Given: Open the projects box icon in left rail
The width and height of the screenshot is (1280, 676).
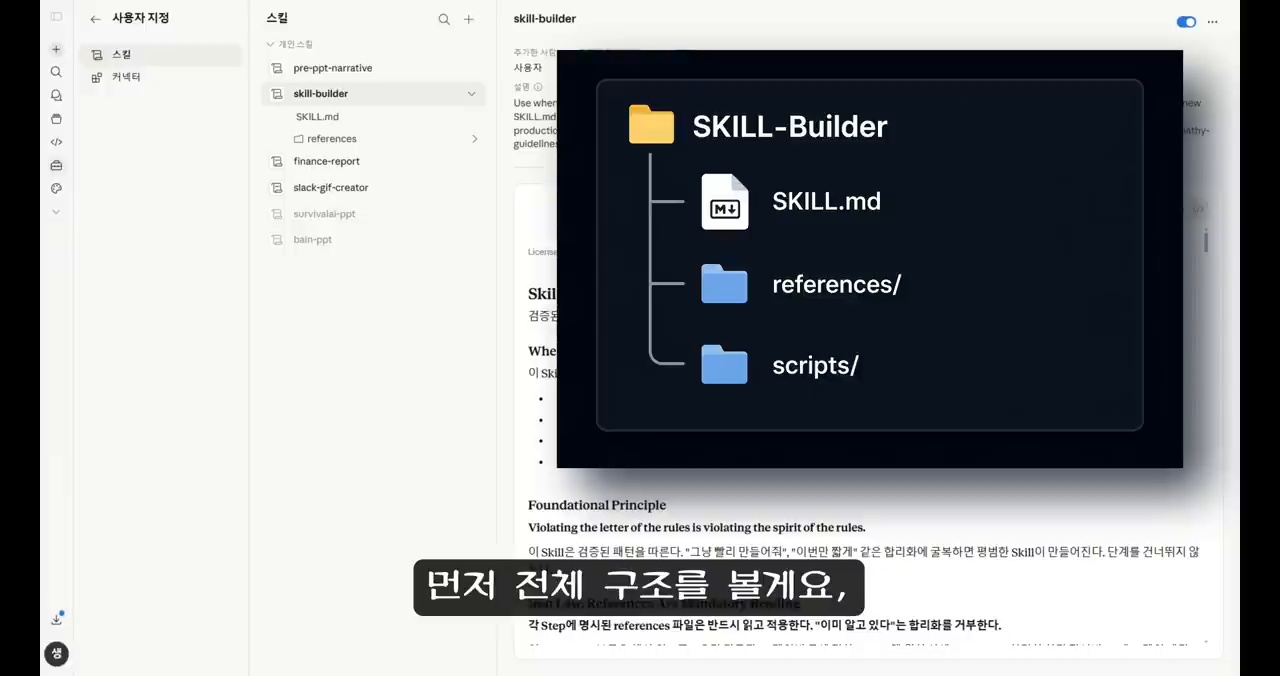Looking at the screenshot, I should coord(56,118).
